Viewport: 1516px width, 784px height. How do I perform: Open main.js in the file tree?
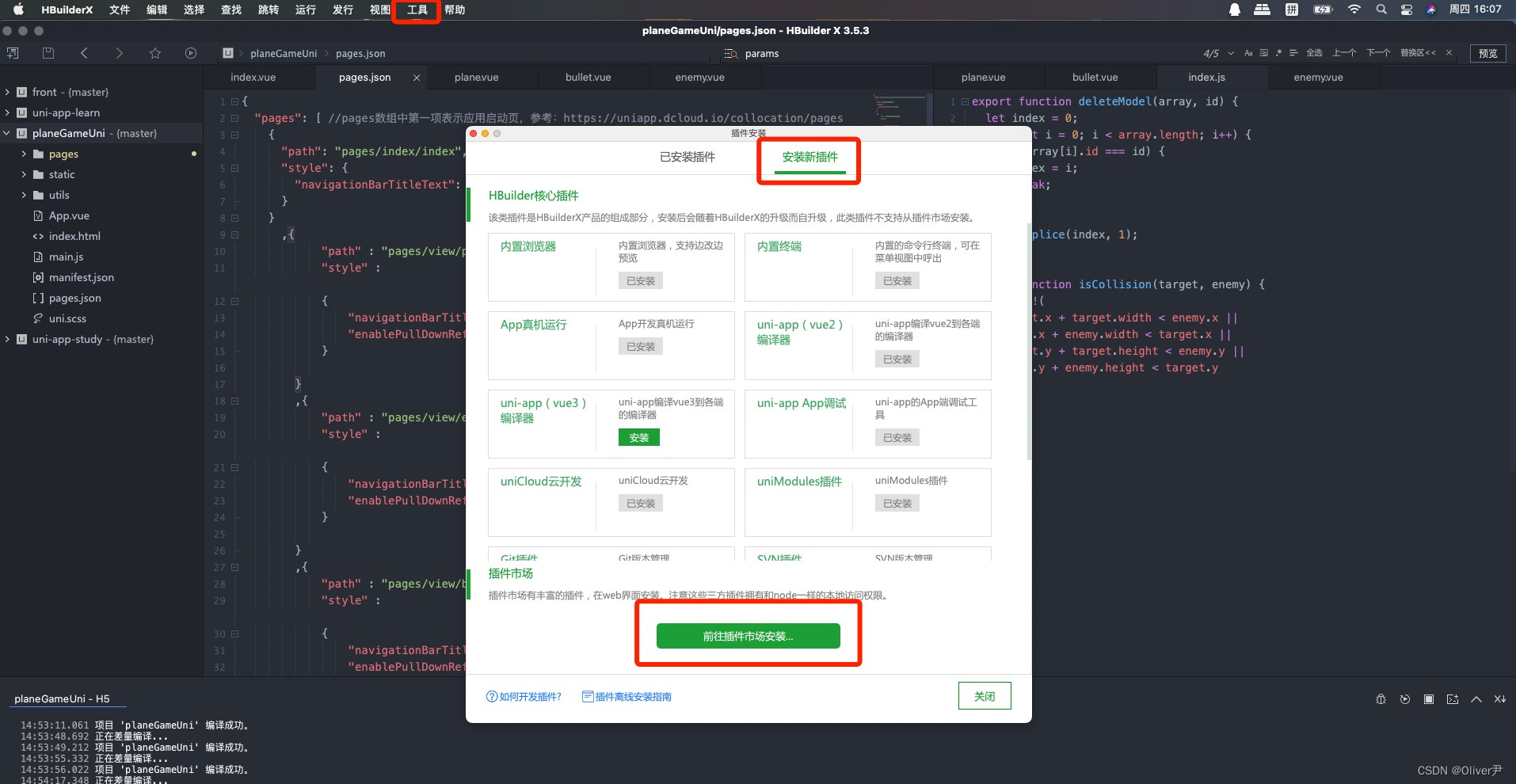pyautogui.click(x=66, y=257)
